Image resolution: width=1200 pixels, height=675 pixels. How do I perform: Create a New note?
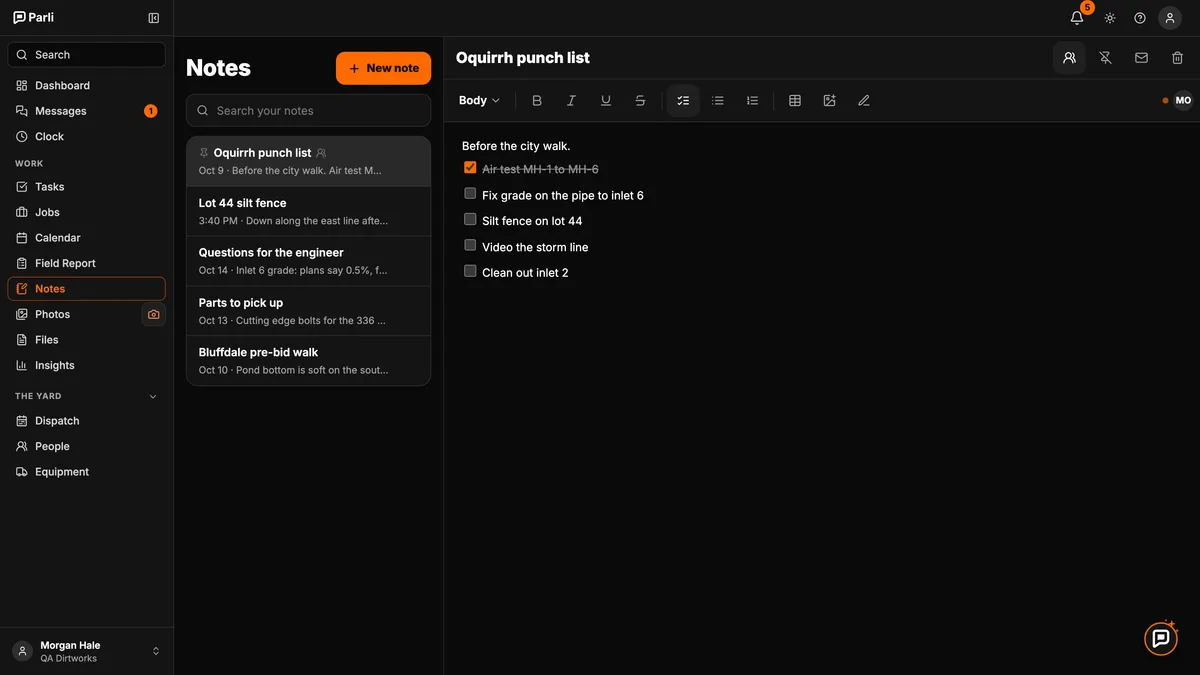(384, 68)
